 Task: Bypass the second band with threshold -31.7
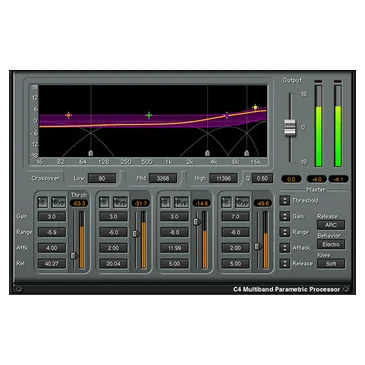point(120,202)
